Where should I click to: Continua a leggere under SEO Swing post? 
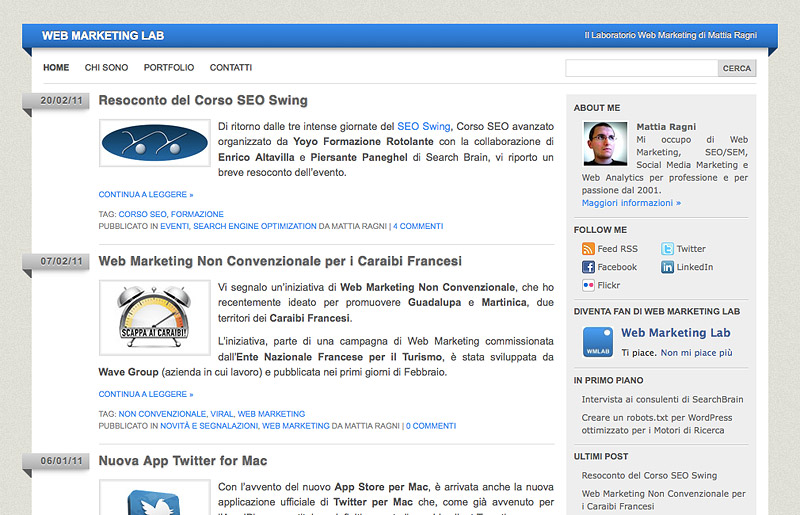click(x=146, y=194)
